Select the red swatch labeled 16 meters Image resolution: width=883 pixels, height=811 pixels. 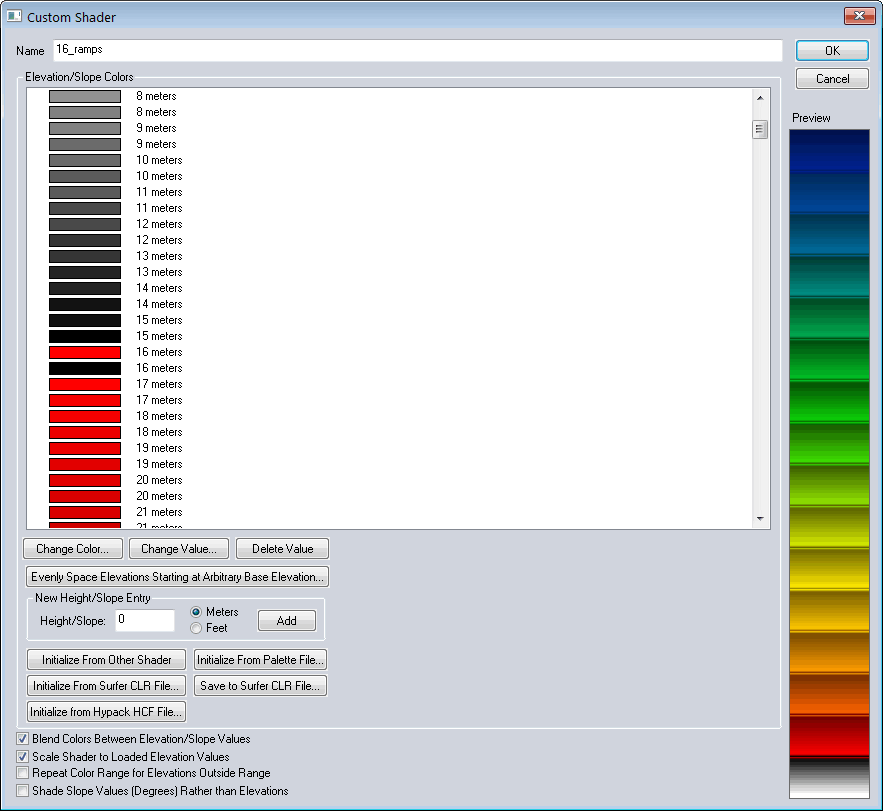tap(85, 352)
